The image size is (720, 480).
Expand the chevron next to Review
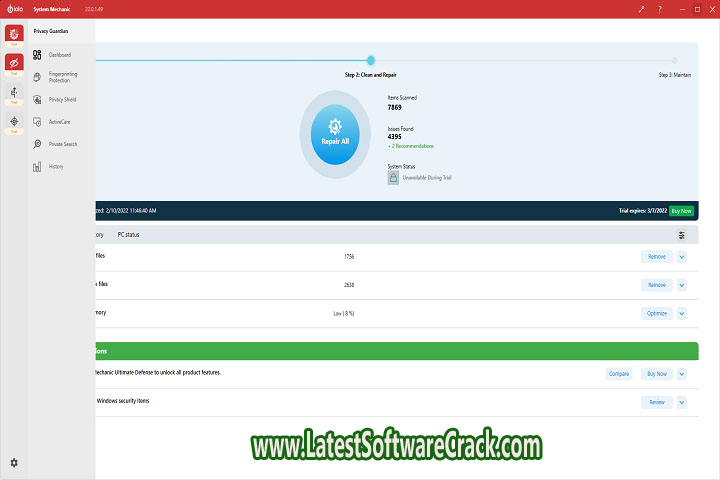click(682, 402)
